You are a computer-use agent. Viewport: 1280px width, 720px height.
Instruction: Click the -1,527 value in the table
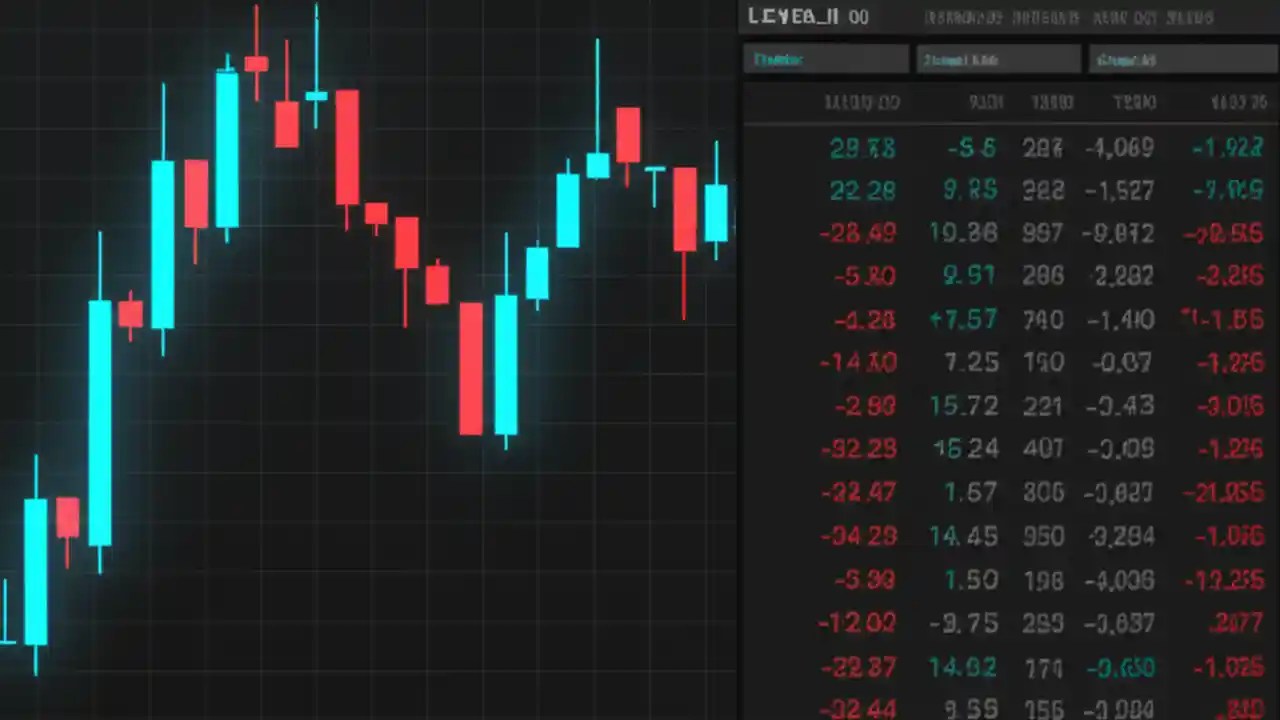click(x=1120, y=190)
